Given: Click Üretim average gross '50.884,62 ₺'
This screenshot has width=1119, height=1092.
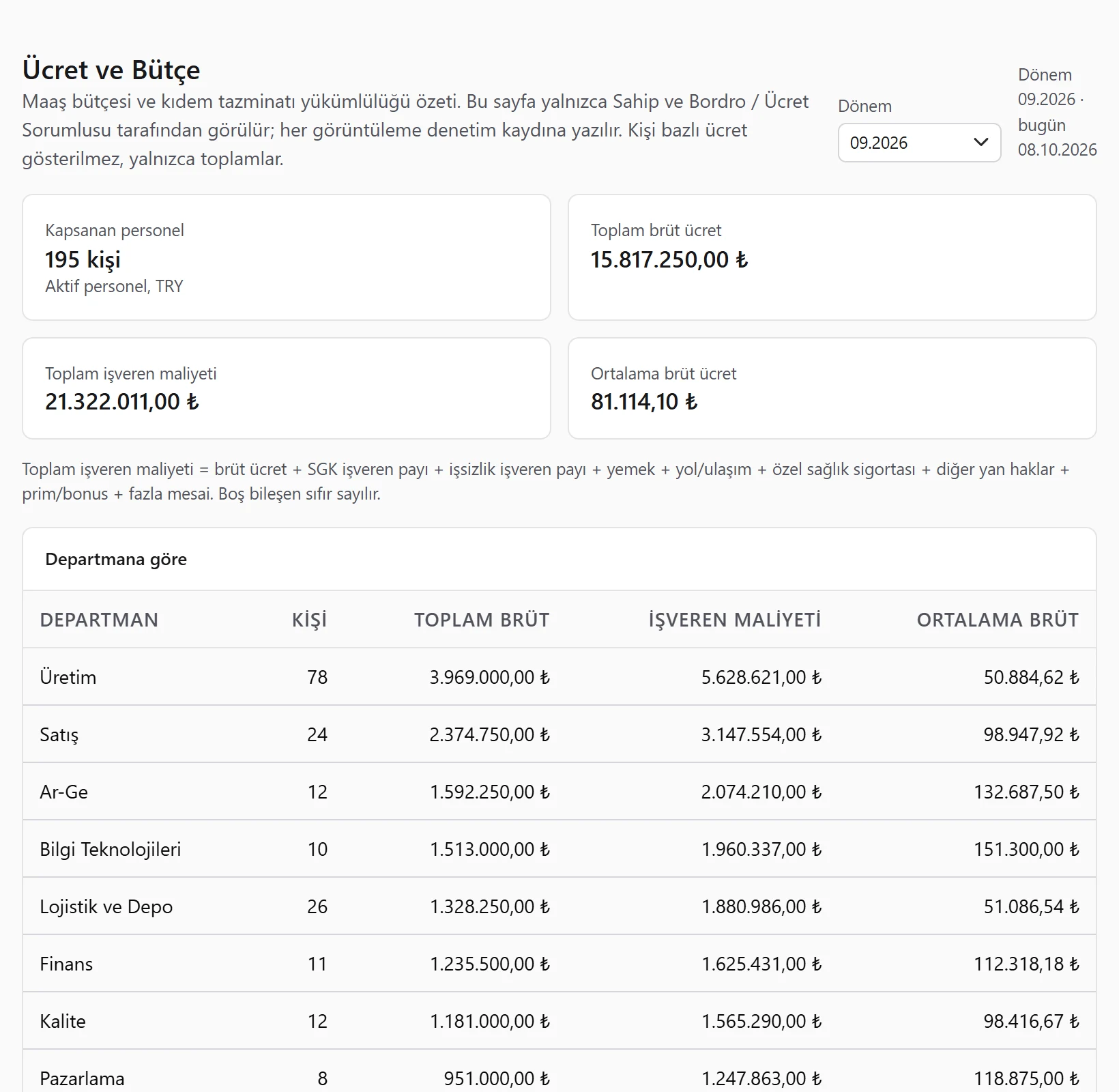Looking at the screenshot, I should (x=1032, y=677).
